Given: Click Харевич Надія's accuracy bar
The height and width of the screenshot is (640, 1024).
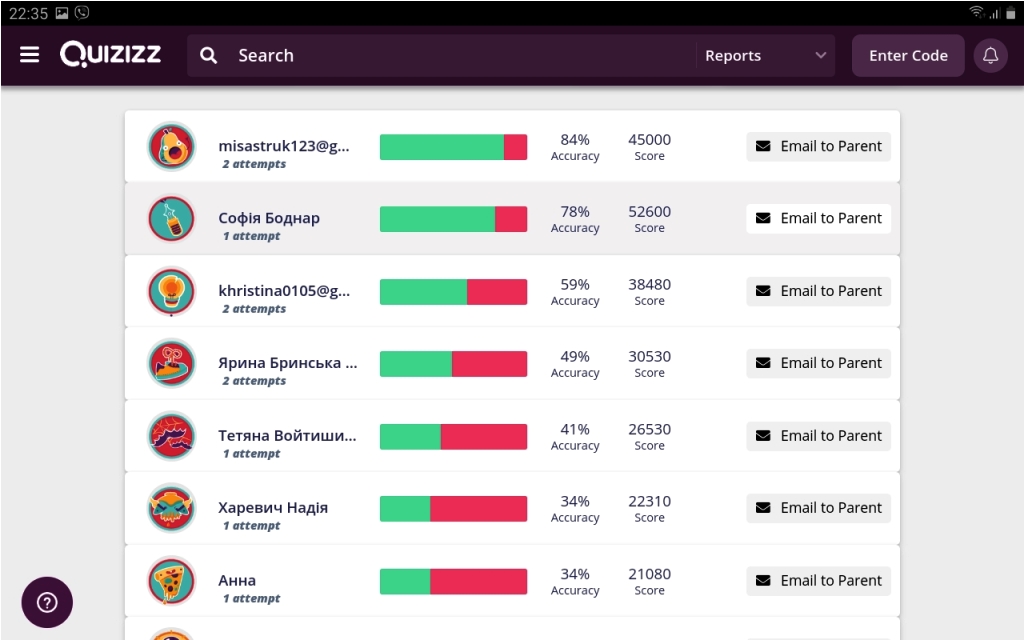Looking at the screenshot, I should [453, 509].
